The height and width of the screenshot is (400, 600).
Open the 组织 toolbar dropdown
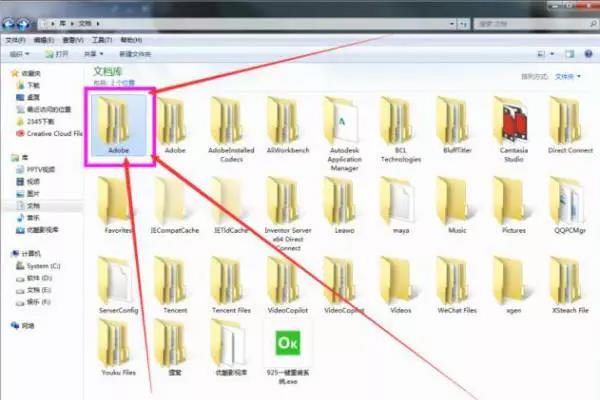(x=19, y=54)
